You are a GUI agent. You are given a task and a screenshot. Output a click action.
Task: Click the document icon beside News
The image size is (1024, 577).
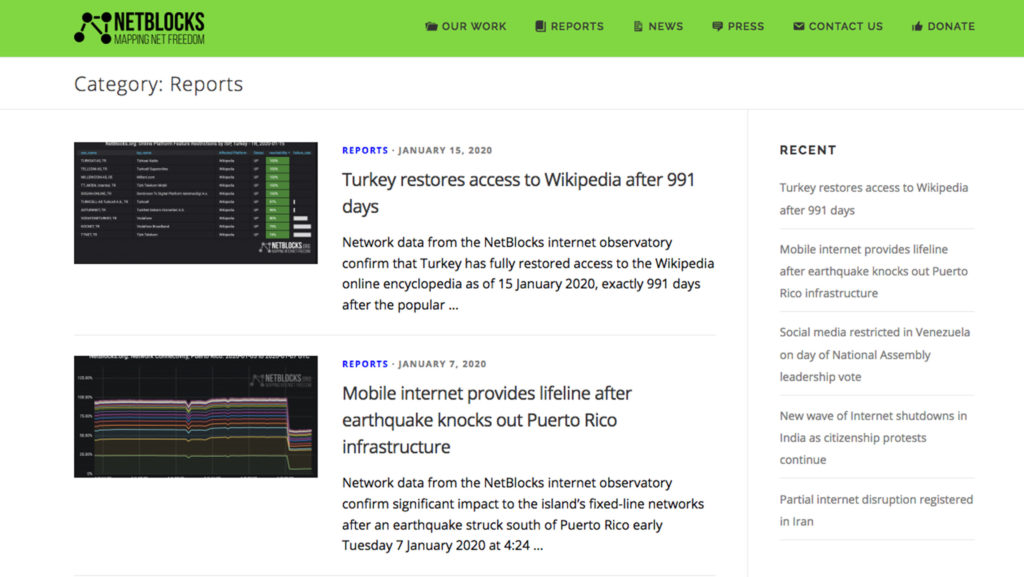638,26
